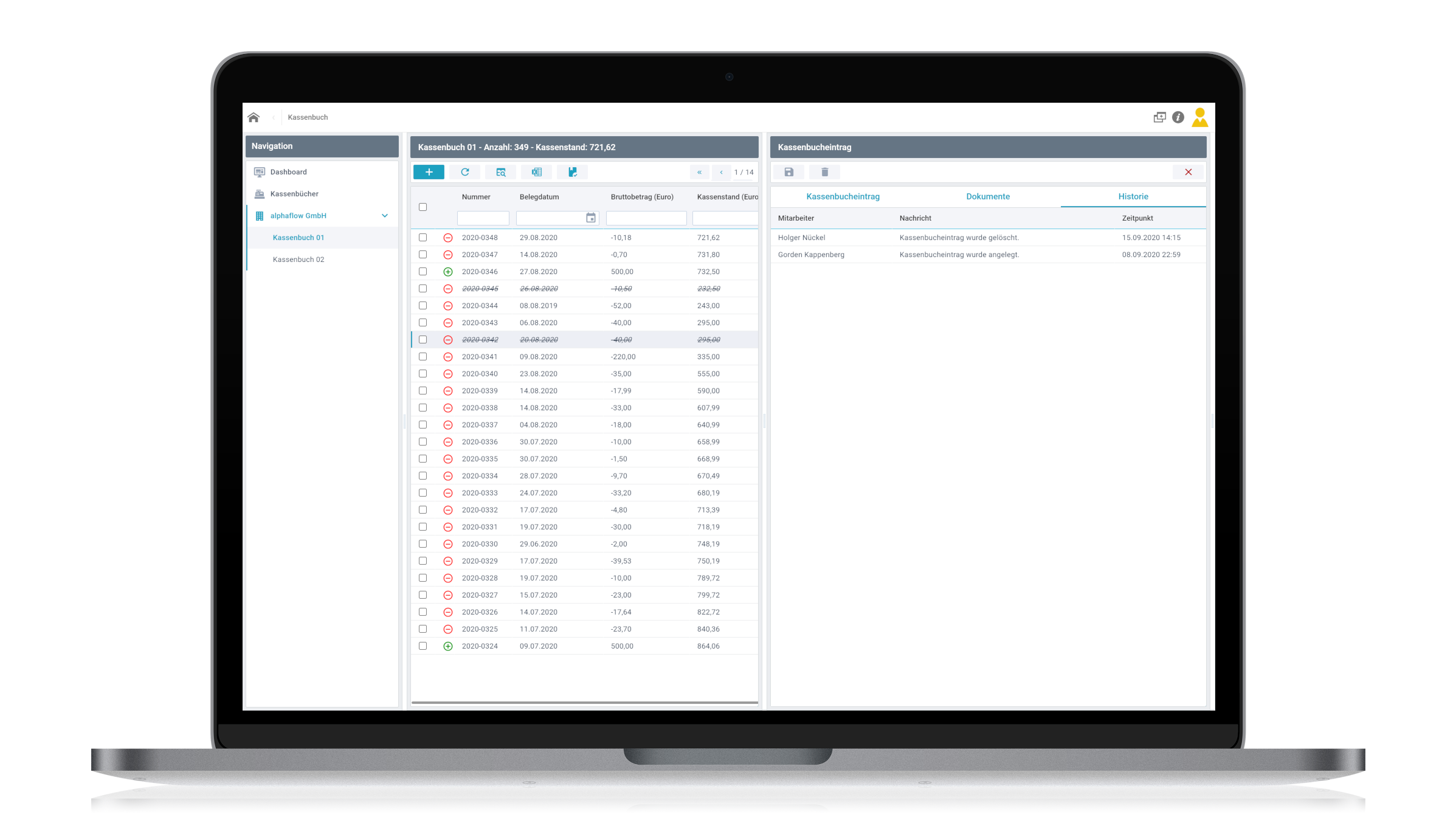
Task: Click the export to Excel icon
Action: [536, 172]
